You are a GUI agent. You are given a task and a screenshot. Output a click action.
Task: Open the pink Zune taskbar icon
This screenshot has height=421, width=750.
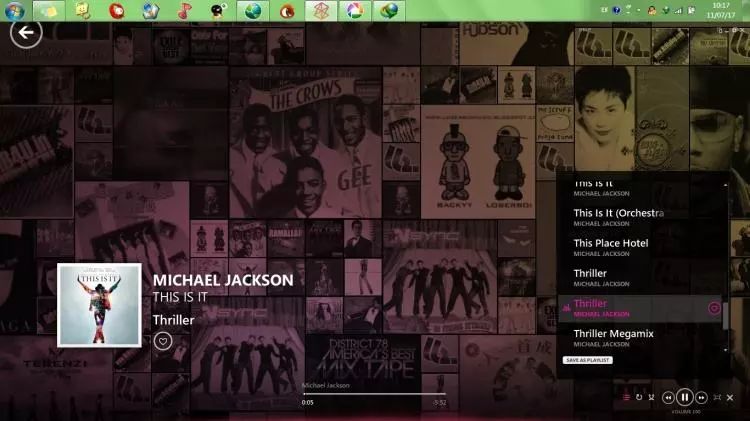pyautogui.click(x=321, y=11)
